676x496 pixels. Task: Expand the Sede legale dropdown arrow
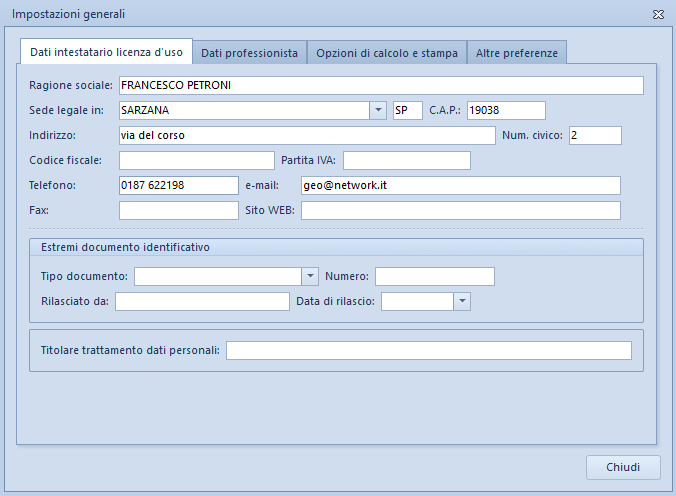tap(378, 110)
